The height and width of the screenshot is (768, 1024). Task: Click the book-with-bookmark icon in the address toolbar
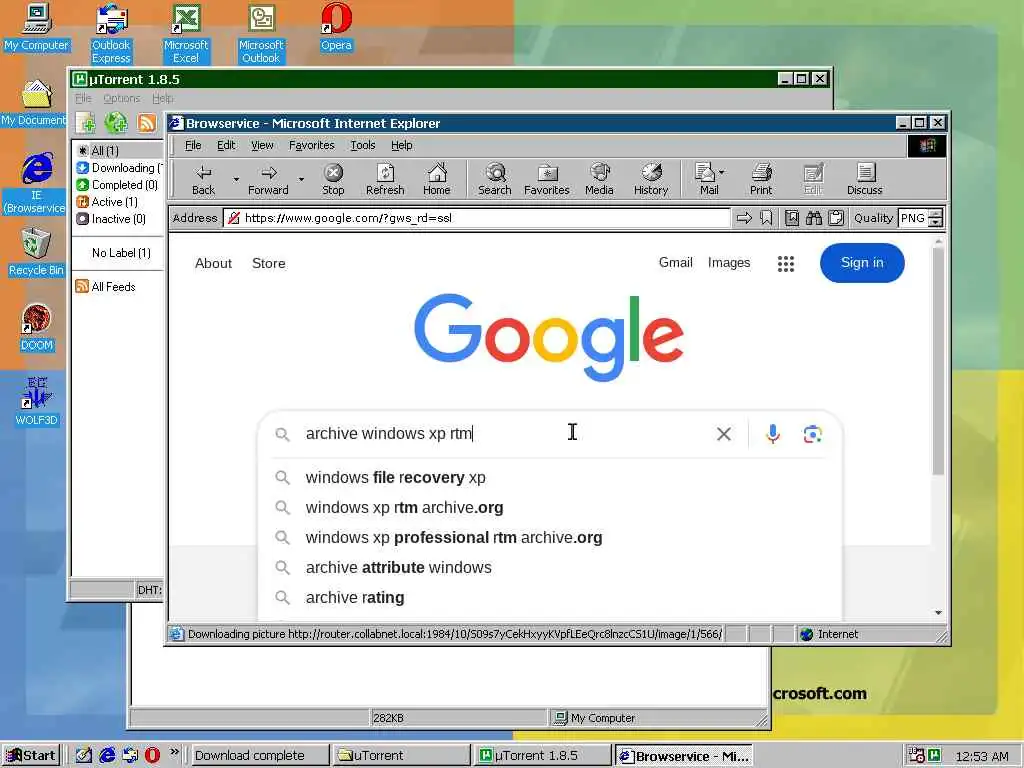pos(792,218)
